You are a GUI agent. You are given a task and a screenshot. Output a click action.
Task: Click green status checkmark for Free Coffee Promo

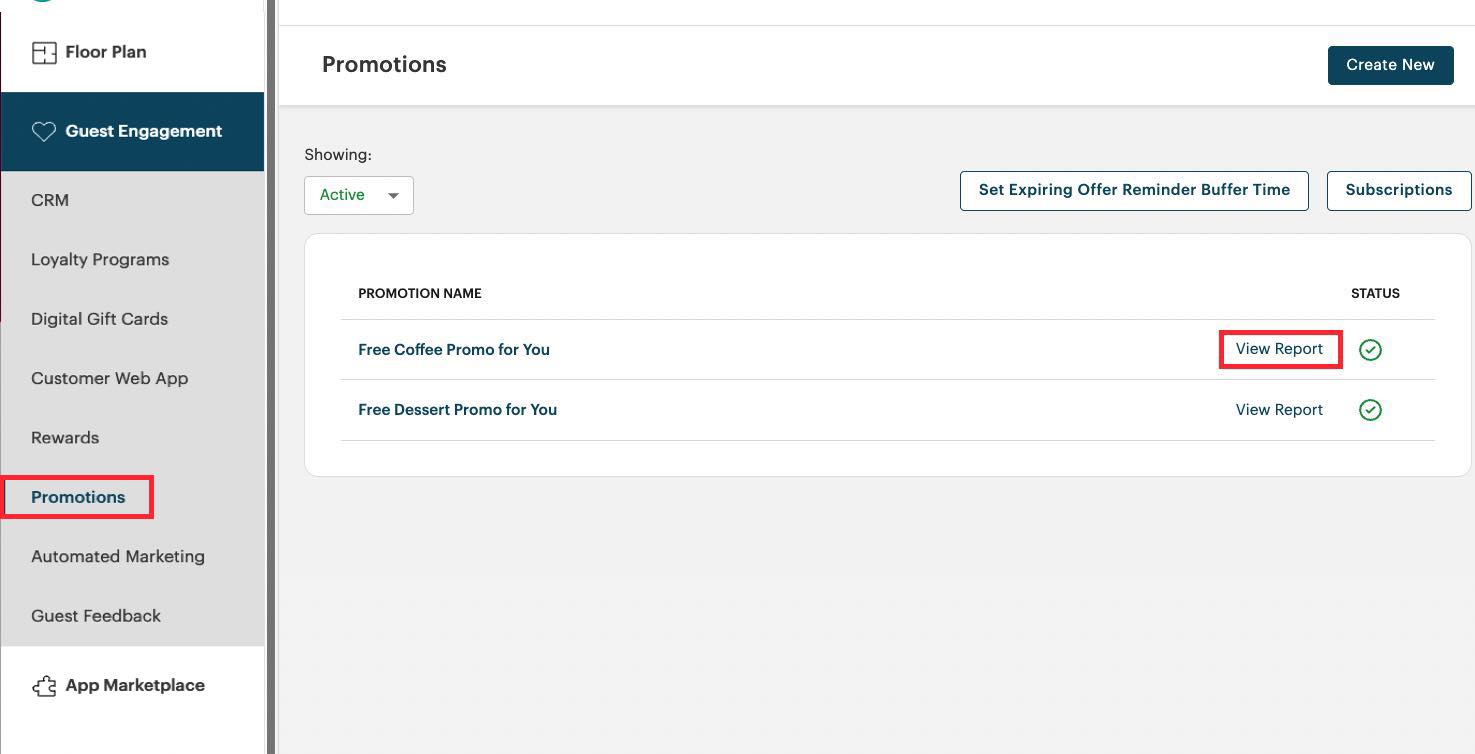click(1370, 349)
